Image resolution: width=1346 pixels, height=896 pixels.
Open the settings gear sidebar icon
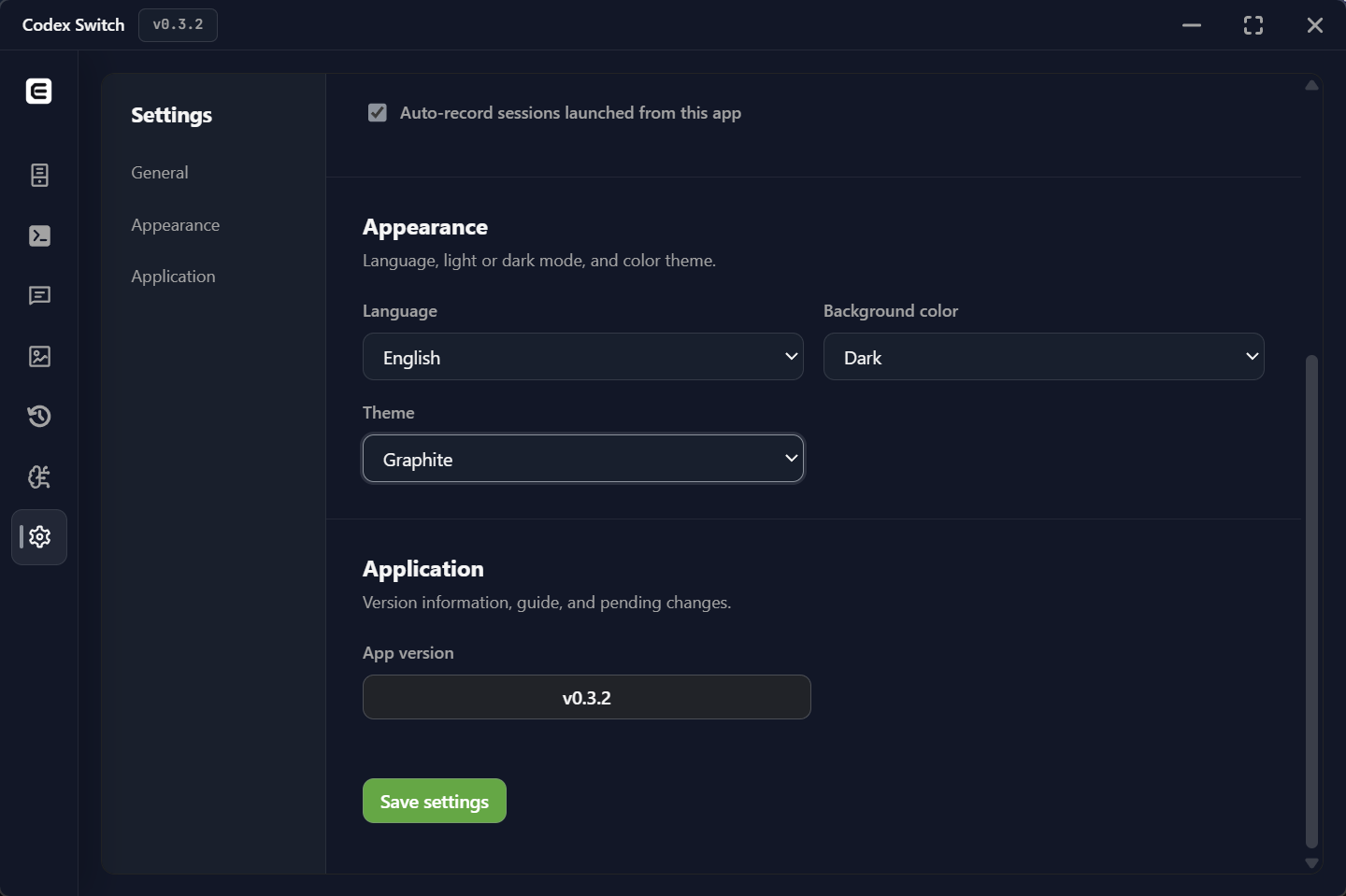[39, 537]
